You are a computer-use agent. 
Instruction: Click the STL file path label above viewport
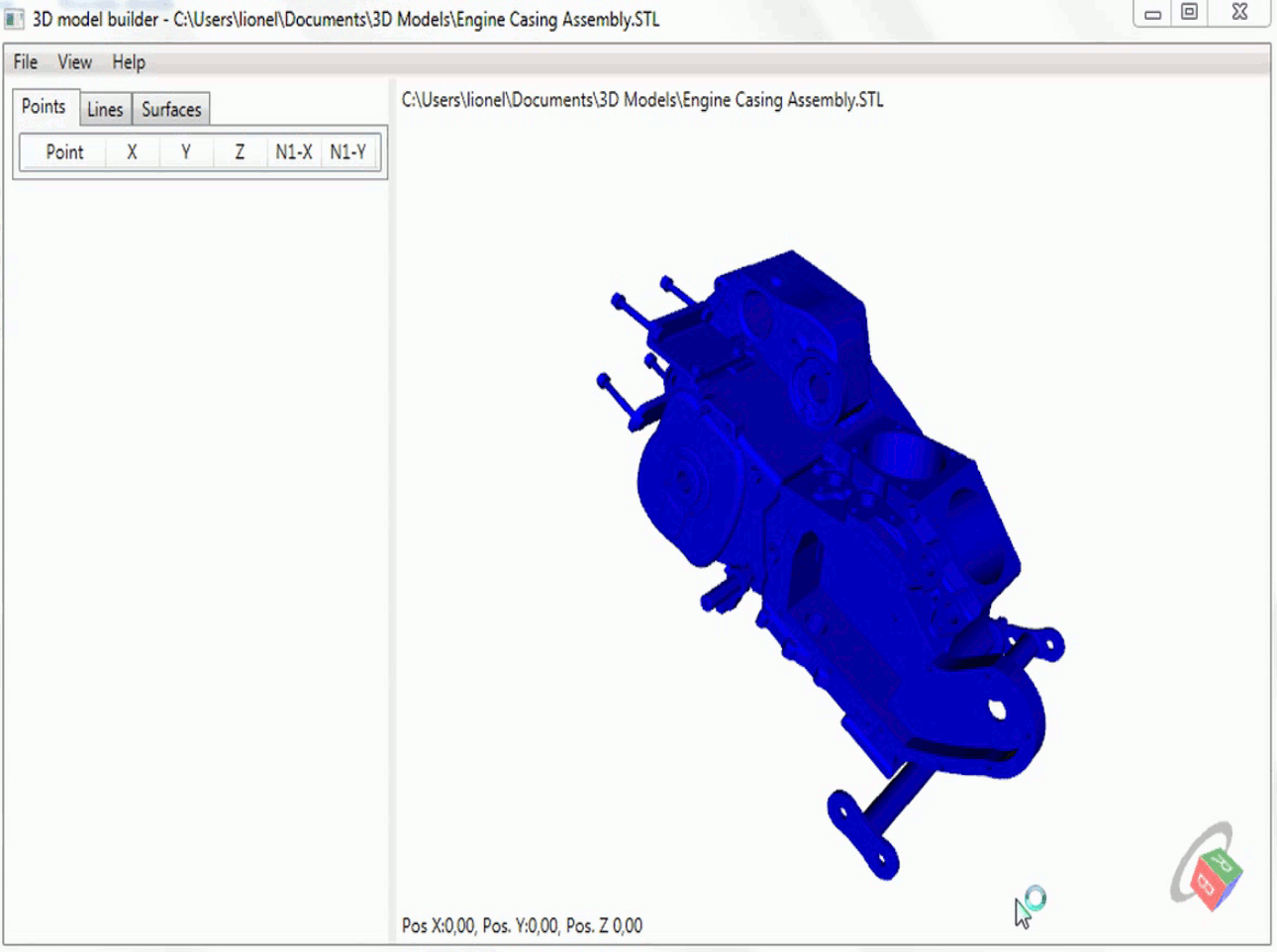[642, 100]
